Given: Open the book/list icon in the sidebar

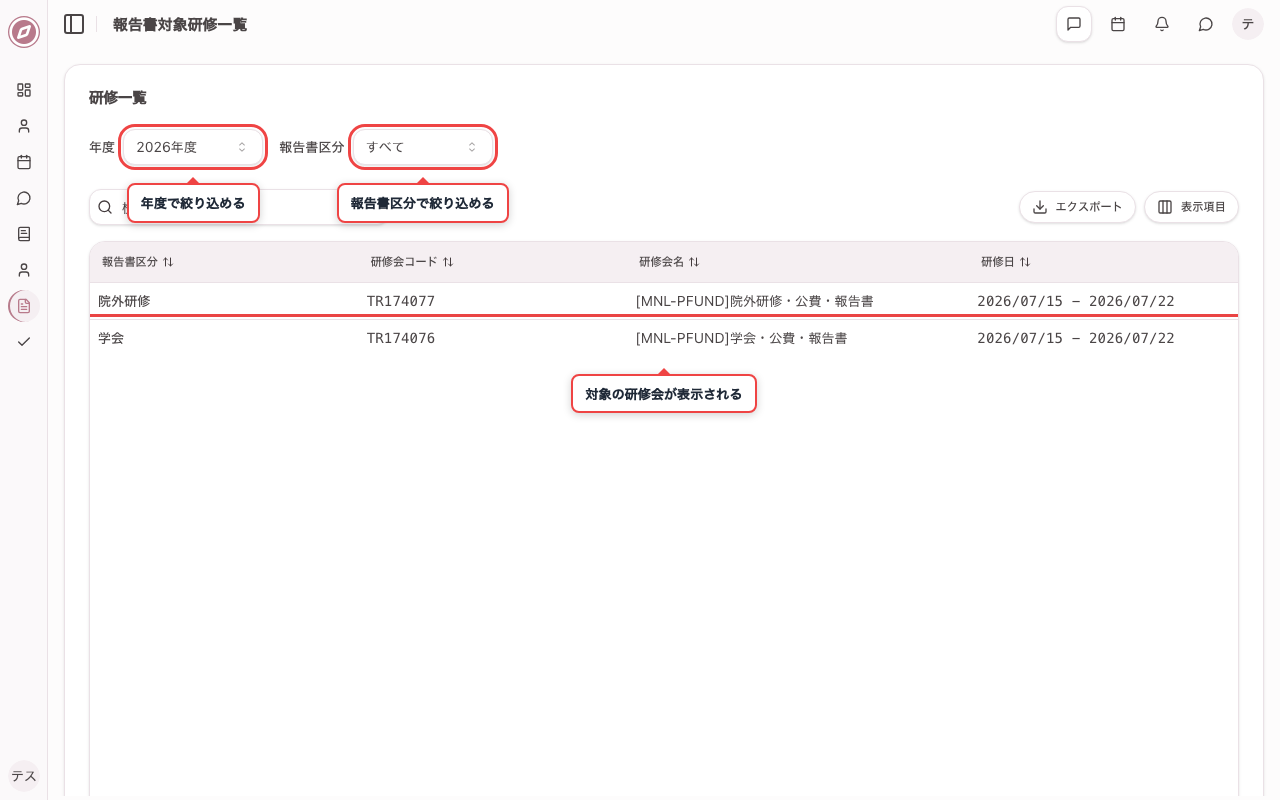Looking at the screenshot, I should coord(24,234).
